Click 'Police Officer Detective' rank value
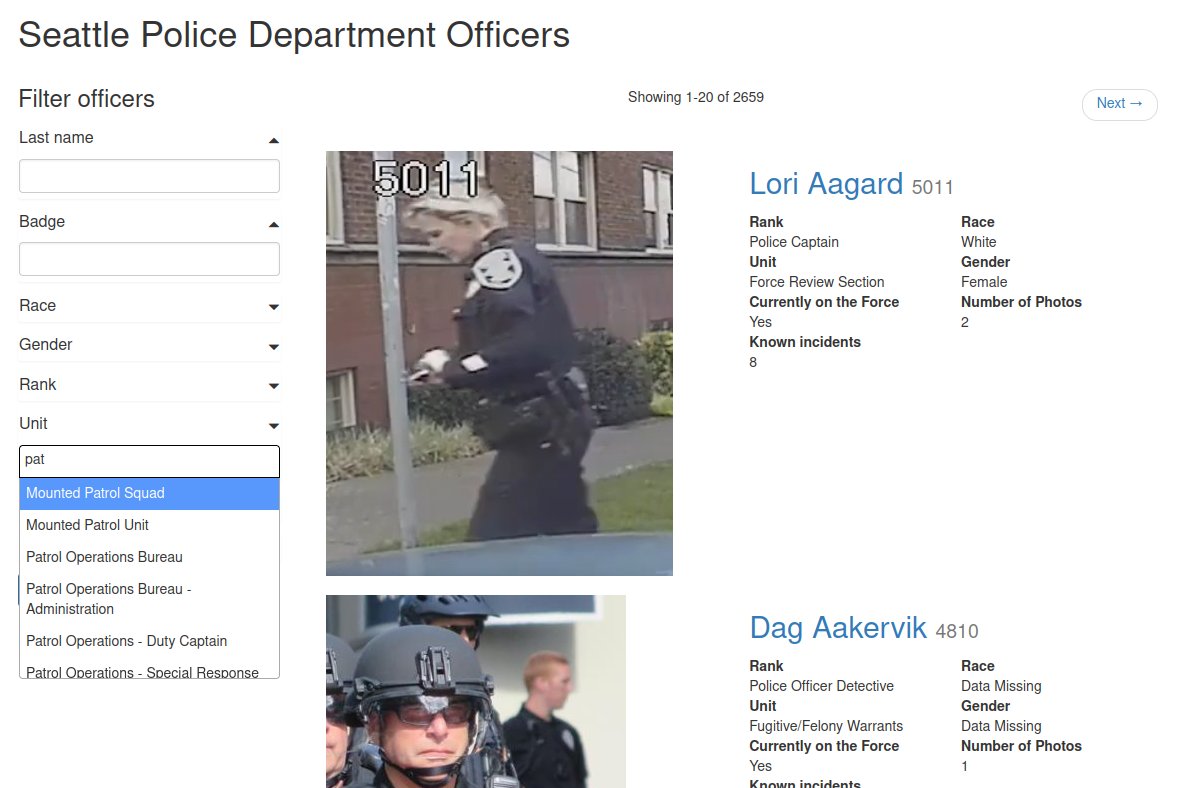1197x788 pixels. coord(821,686)
